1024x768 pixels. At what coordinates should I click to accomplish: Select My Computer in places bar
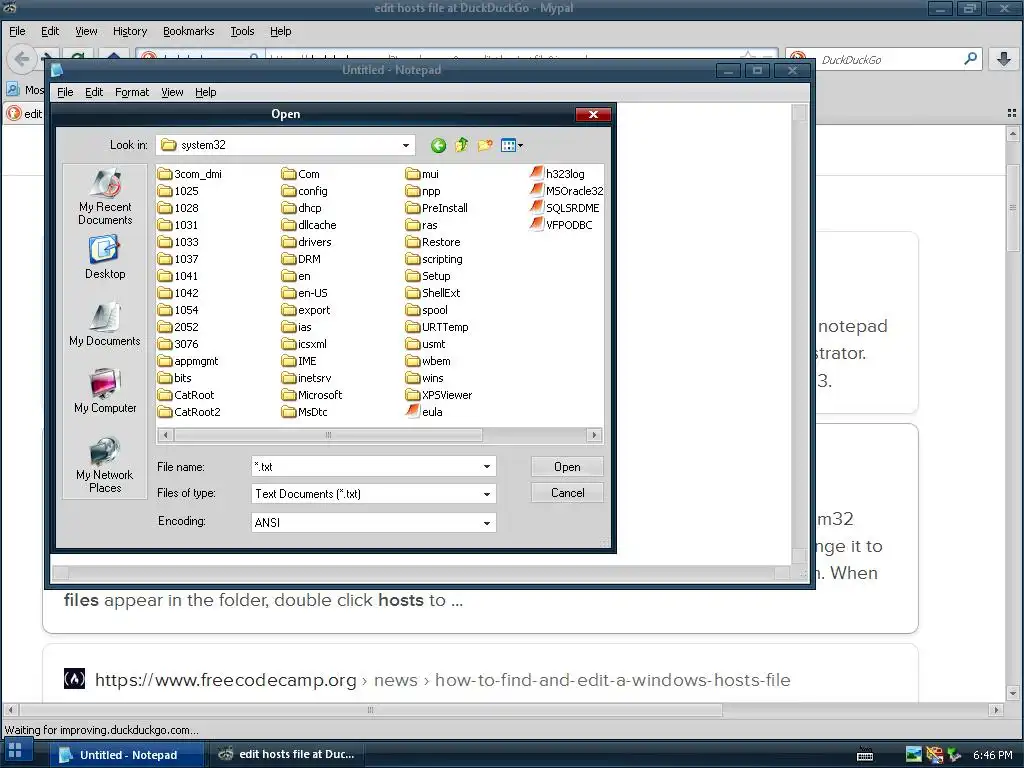105,391
